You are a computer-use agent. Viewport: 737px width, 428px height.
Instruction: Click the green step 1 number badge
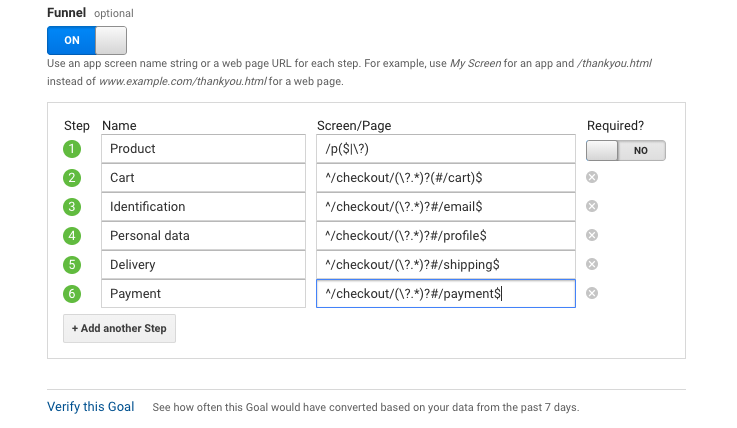pyautogui.click(x=72, y=150)
